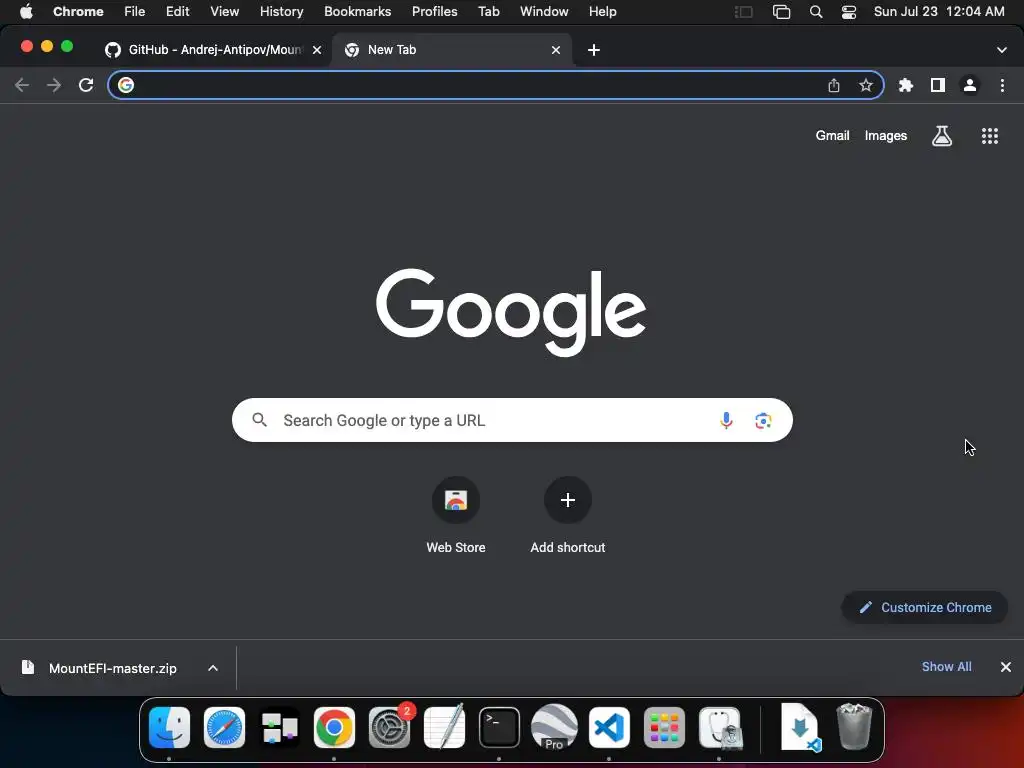The height and width of the screenshot is (768, 1024).
Task: Open System Settings from the Dock
Action: coord(389,728)
